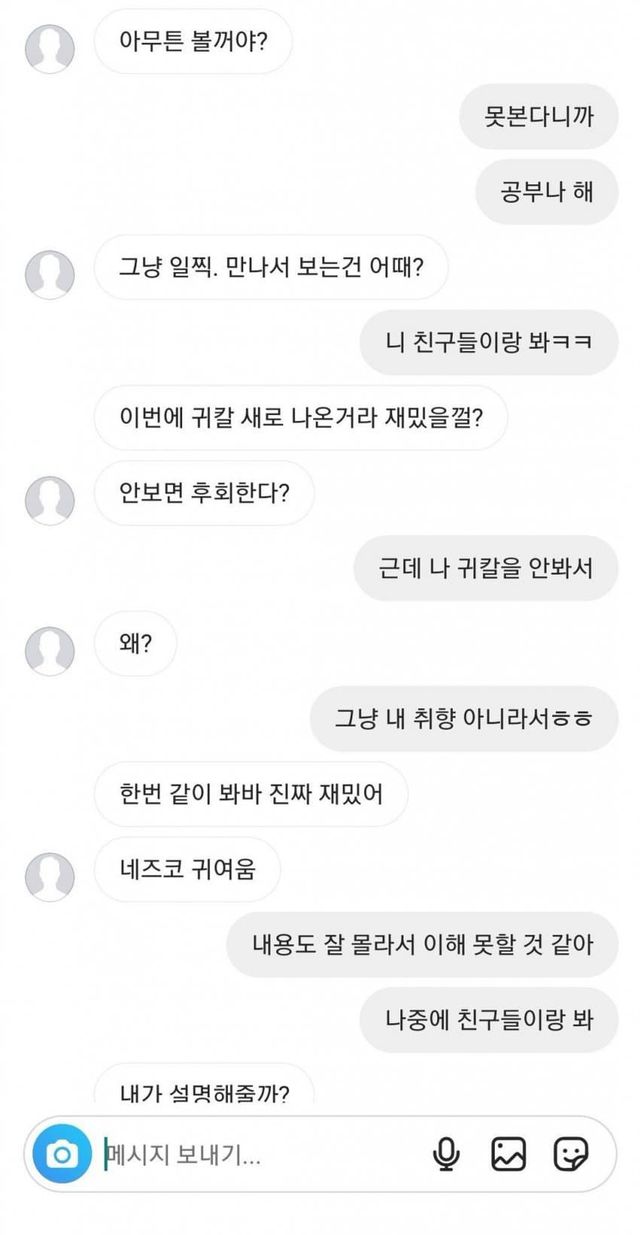This screenshot has width=640, height=1235.
Task: Tap profile avatar beside '네즈코 귀여움'
Action: (49, 875)
